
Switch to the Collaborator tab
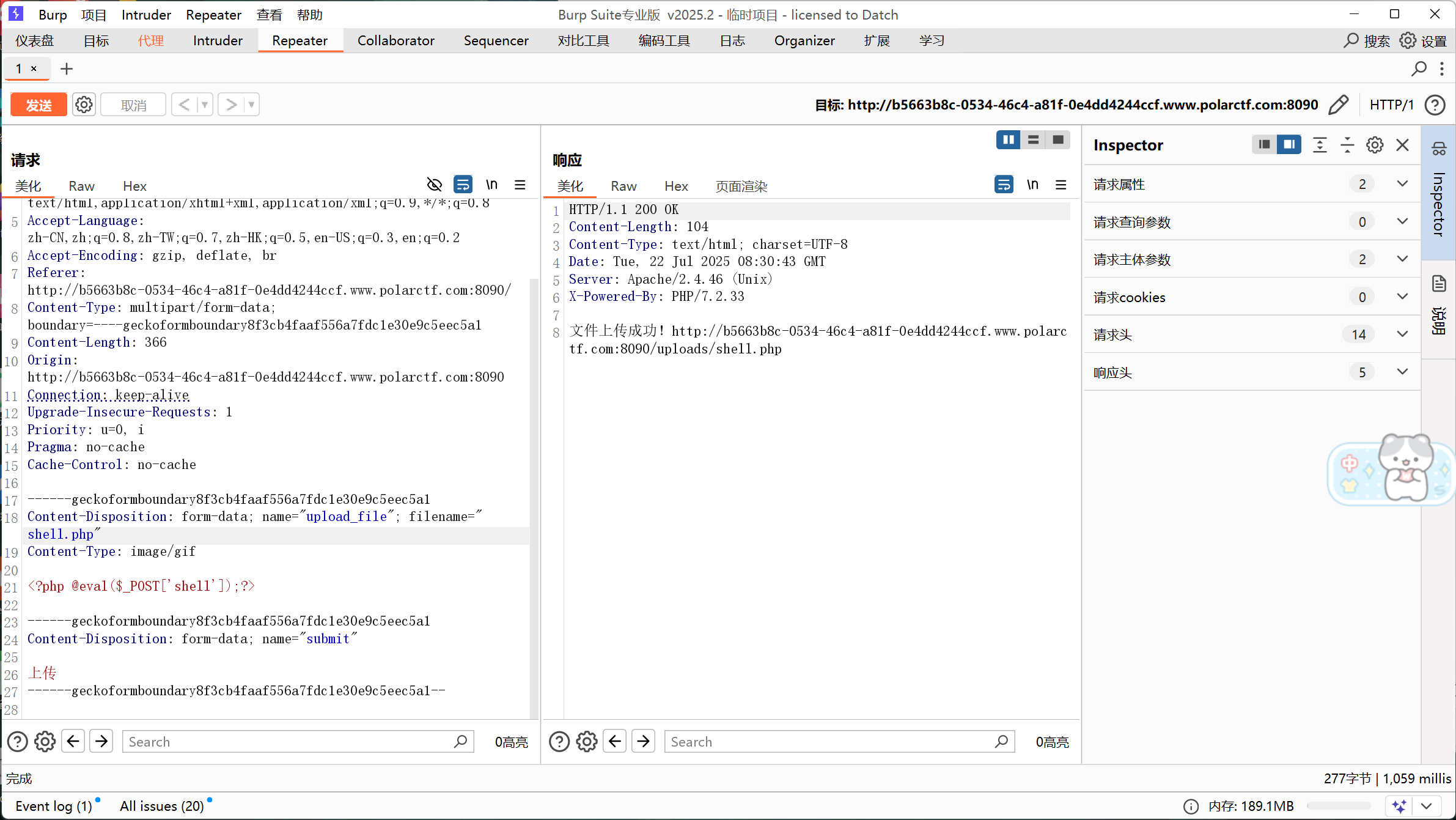395,40
